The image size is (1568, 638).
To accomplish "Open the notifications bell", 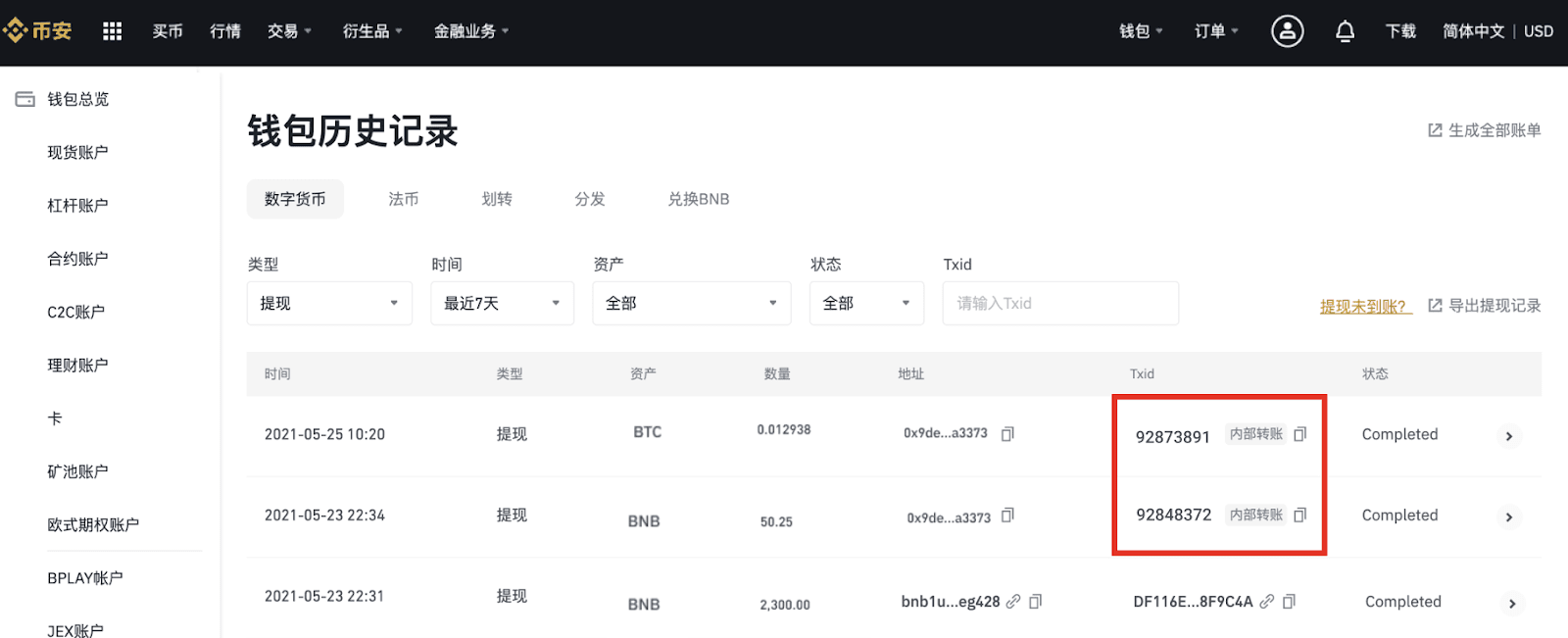I will [1345, 31].
